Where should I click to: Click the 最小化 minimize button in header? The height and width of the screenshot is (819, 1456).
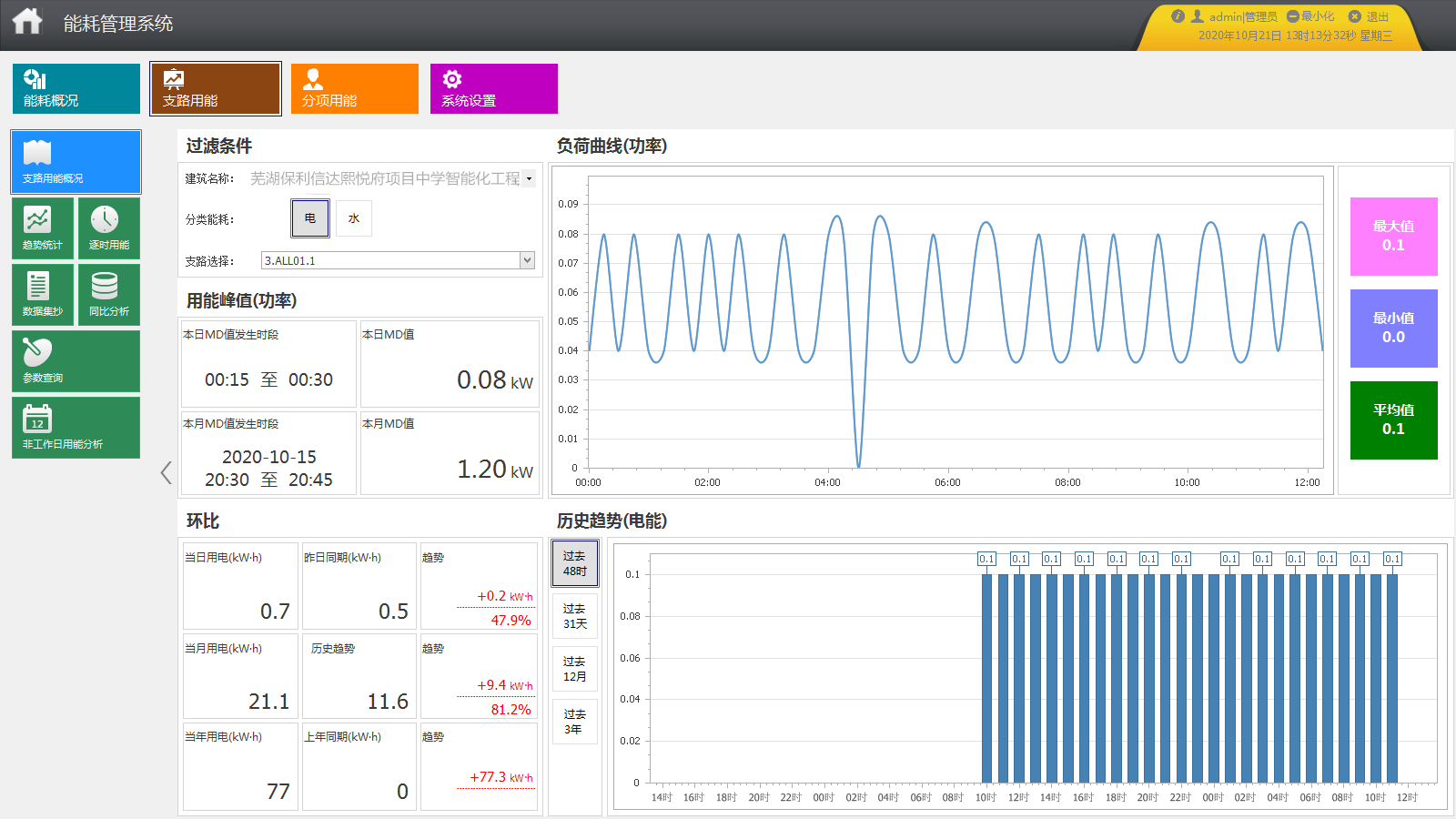[x=1310, y=16]
